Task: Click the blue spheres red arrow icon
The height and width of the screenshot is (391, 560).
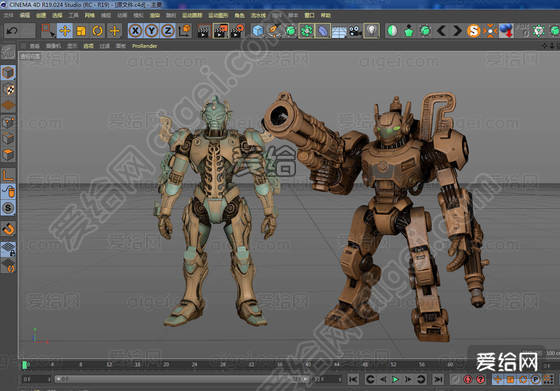Action: coord(506,31)
